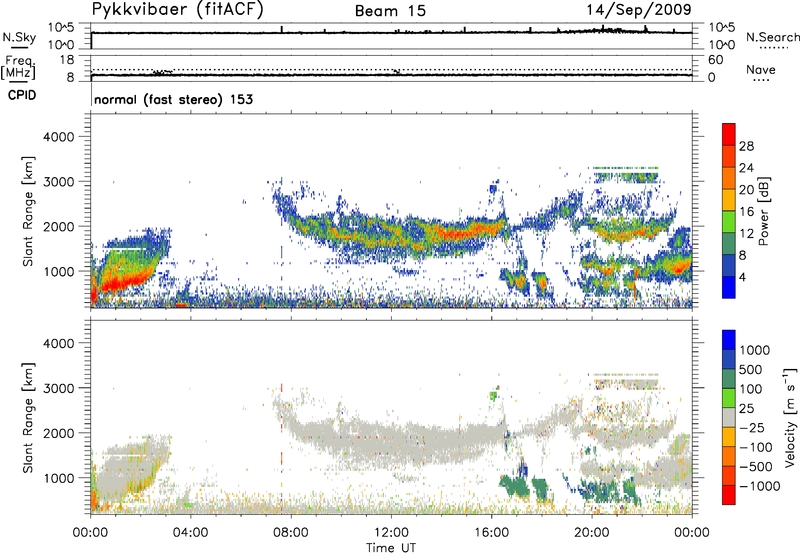The image size is (800, 554).
Task: Click the 18 tick on frequency axis
Action: [66, 60]
